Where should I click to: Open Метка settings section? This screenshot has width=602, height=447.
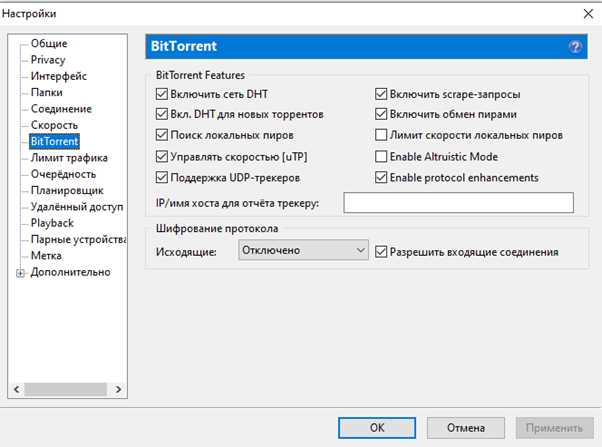46,256
